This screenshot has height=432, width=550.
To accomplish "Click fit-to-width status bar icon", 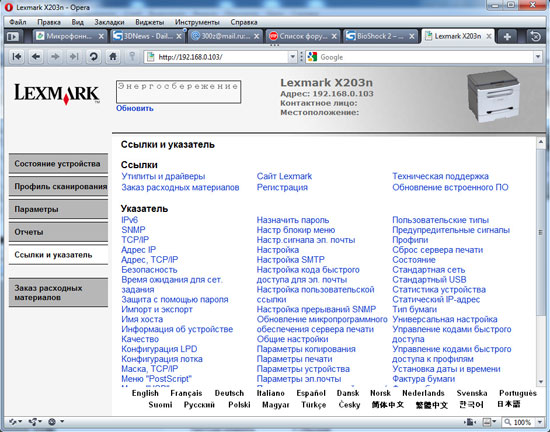I will [470, 422].
